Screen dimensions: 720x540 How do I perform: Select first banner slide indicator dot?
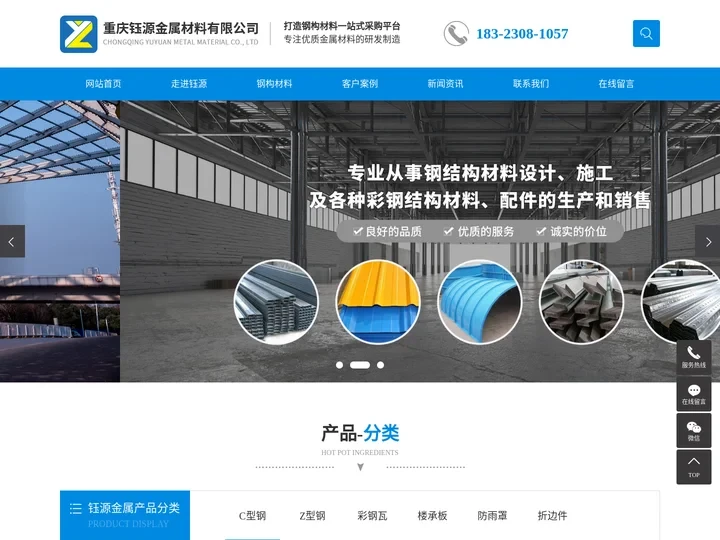(339, 365)
